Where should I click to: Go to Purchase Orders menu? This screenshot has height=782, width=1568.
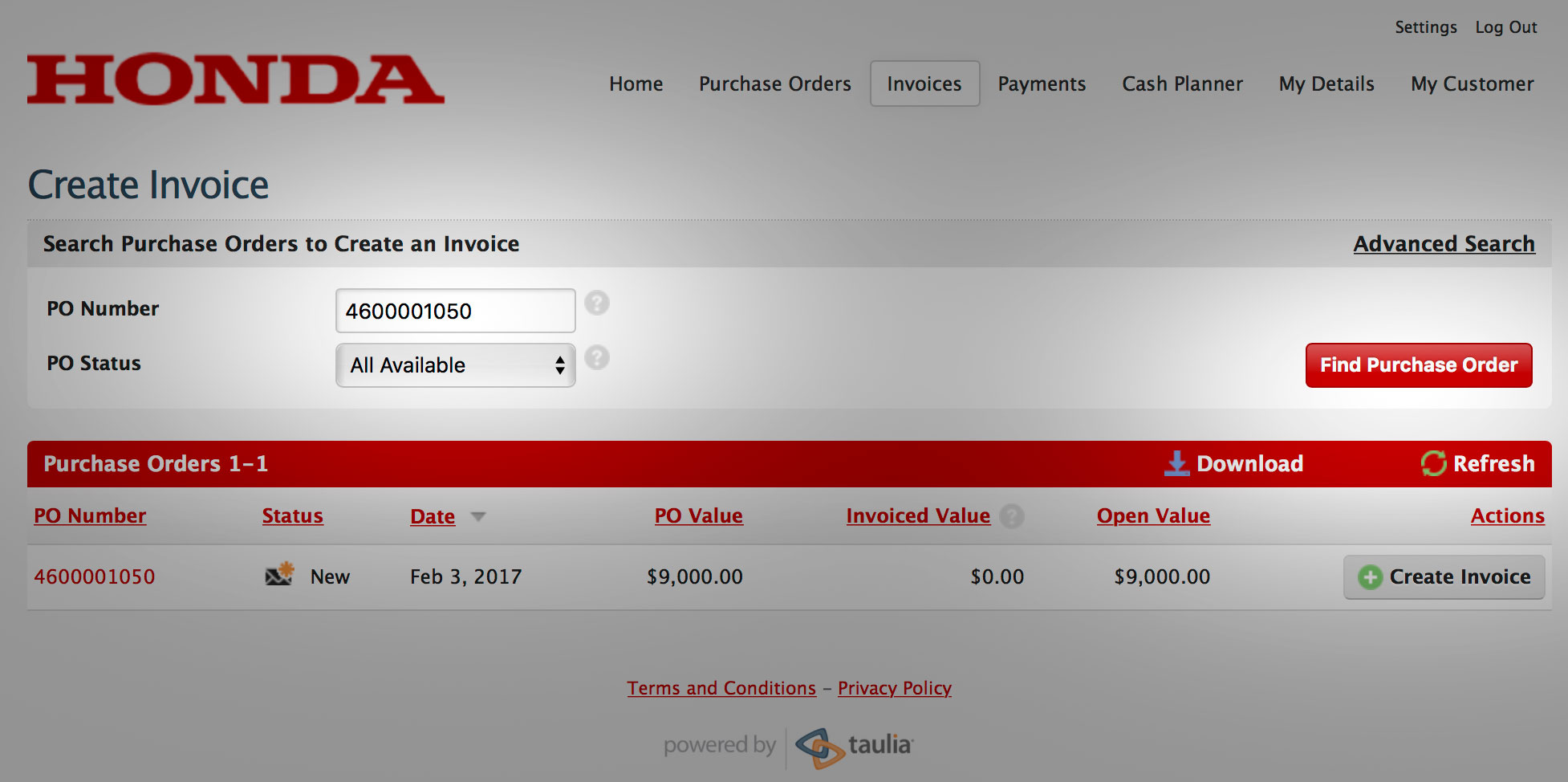coord(774,83)
